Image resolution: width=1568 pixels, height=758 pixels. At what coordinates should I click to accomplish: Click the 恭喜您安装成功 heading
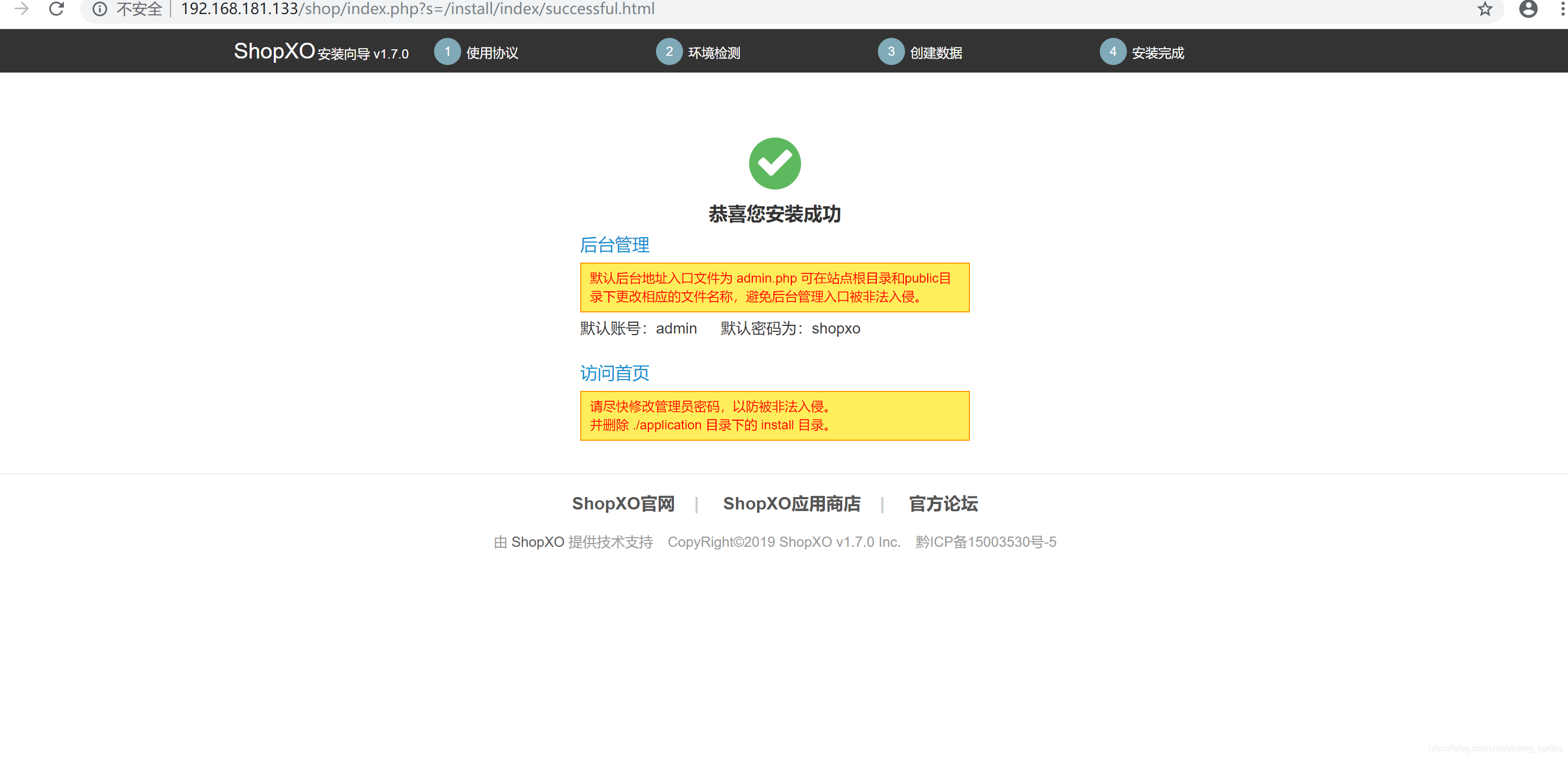coord(775,214)
